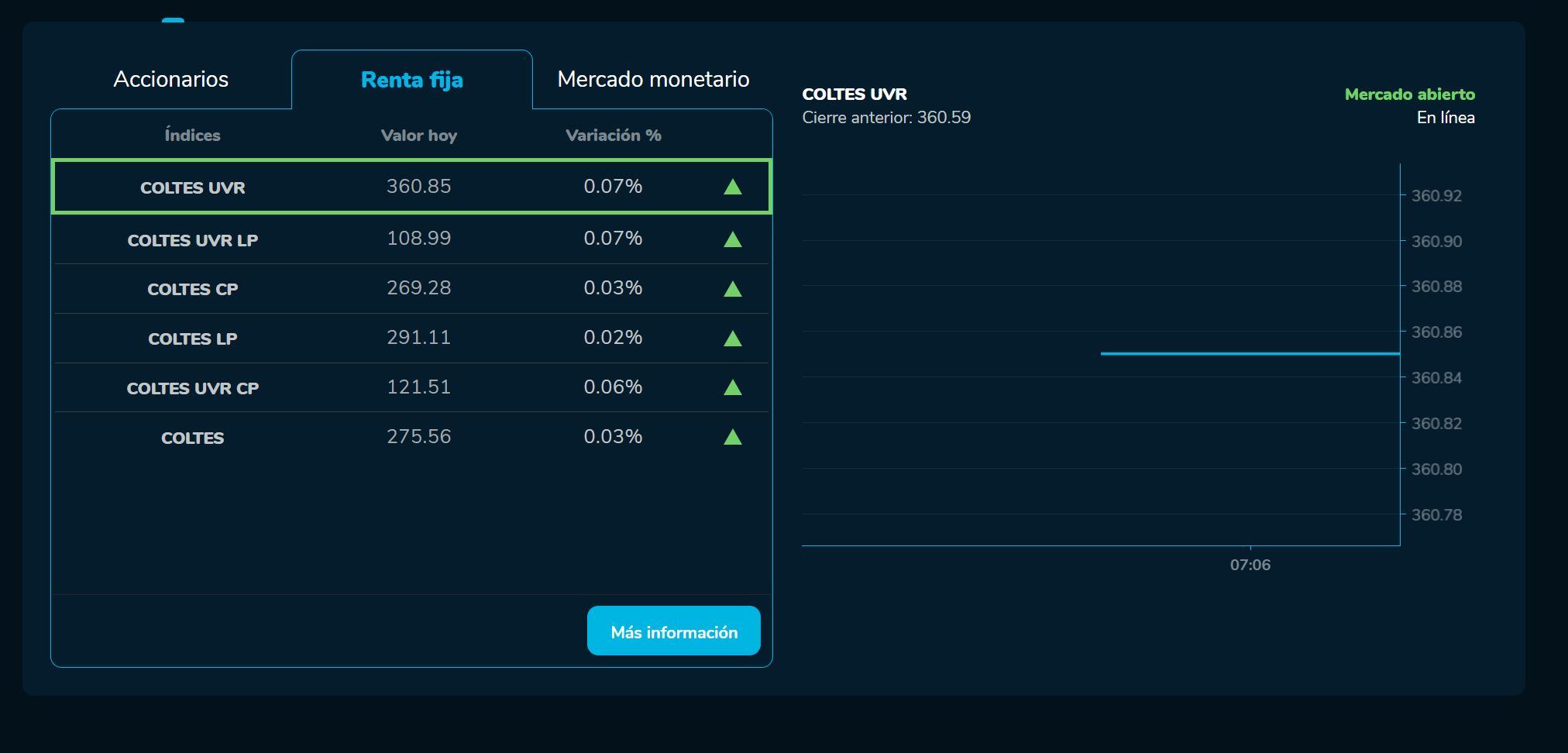Pick the COLTES LP index name
1568x753 pixels.
coord(193,339)
